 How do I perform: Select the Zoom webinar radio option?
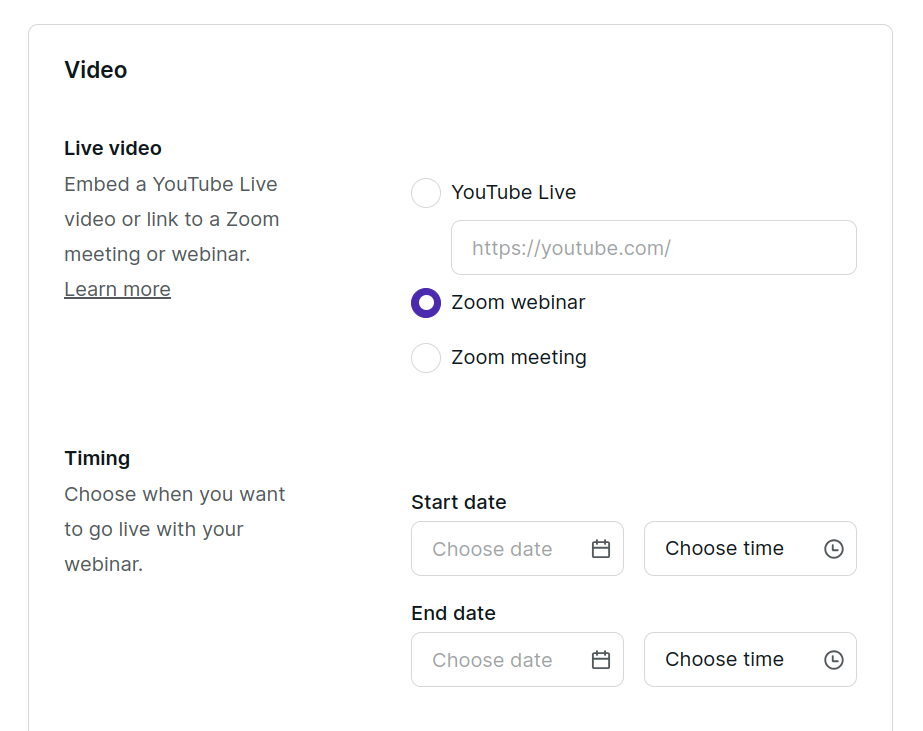pos(426,303)
